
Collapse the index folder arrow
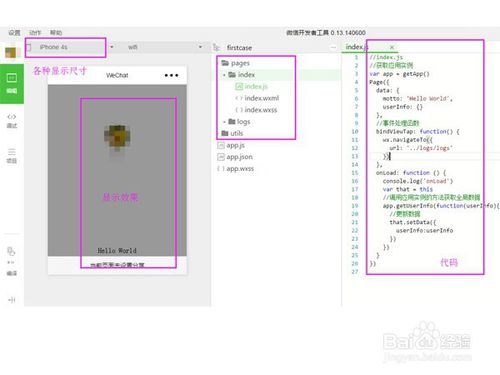[x=224, y=75]
